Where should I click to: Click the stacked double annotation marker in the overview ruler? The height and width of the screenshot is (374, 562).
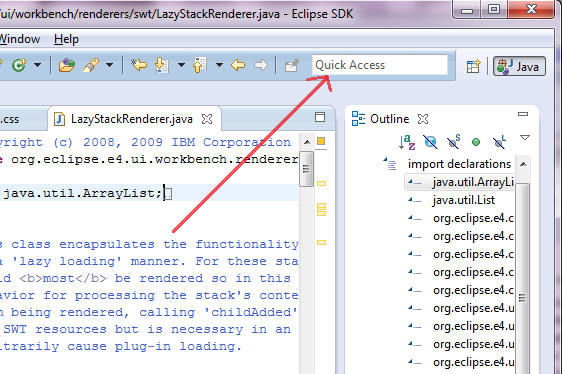point(321,209)
